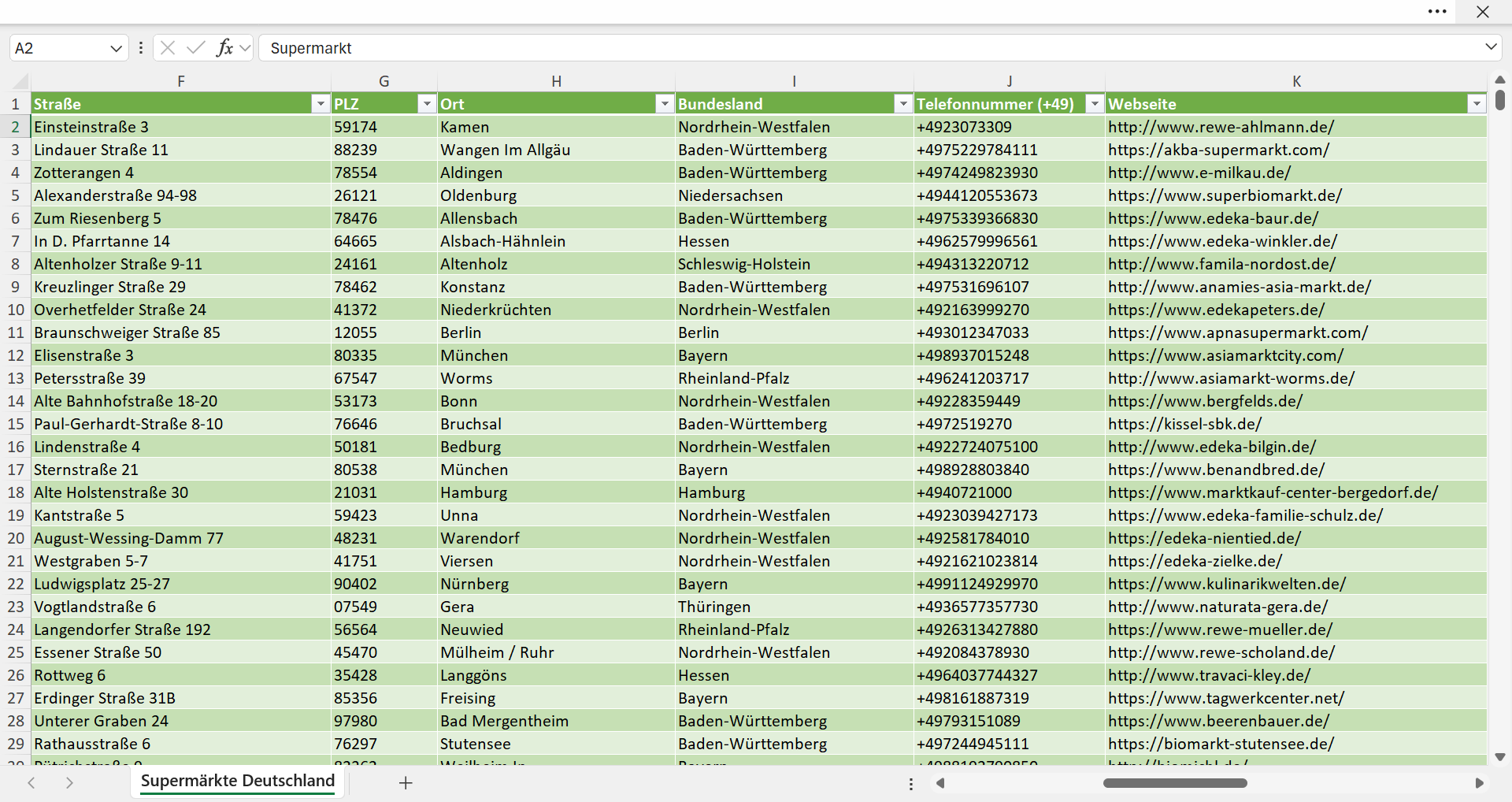Viewport: 1512px width, 802px height.
Task: Open the rewe-ahlmann.de website link
Action: point(1221,127)
